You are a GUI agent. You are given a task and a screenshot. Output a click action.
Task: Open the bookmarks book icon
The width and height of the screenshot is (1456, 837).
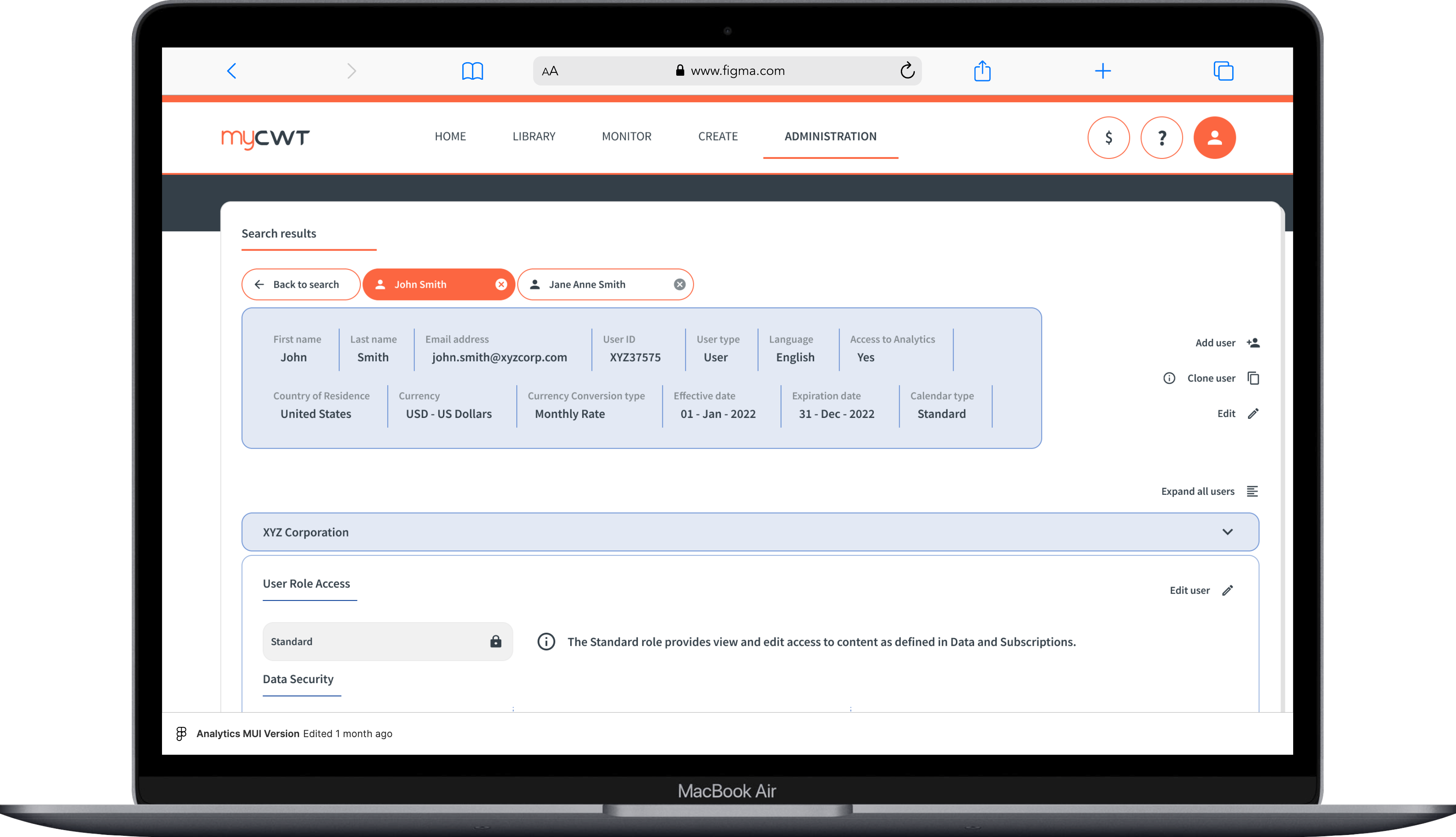472,71
